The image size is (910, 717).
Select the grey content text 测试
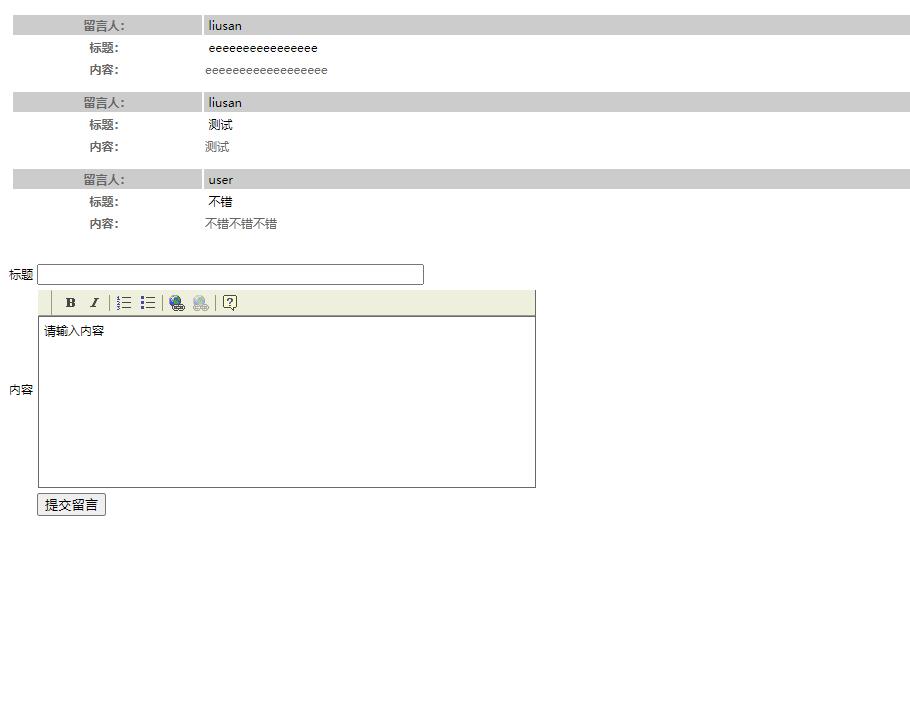217,147
